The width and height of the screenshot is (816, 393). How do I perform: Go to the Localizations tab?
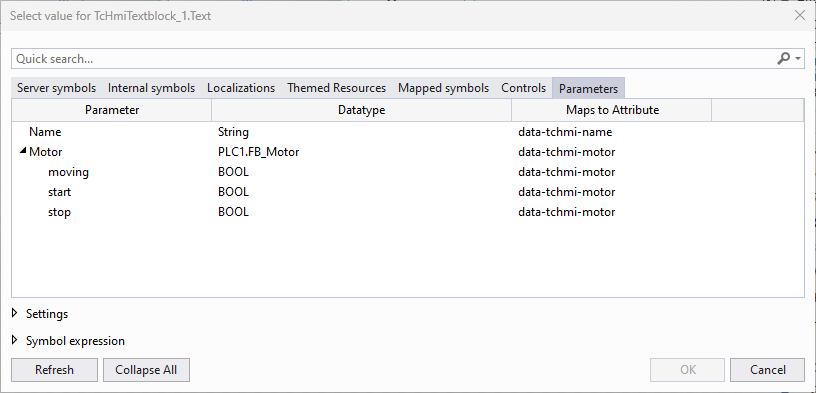[x=241, y=88]
